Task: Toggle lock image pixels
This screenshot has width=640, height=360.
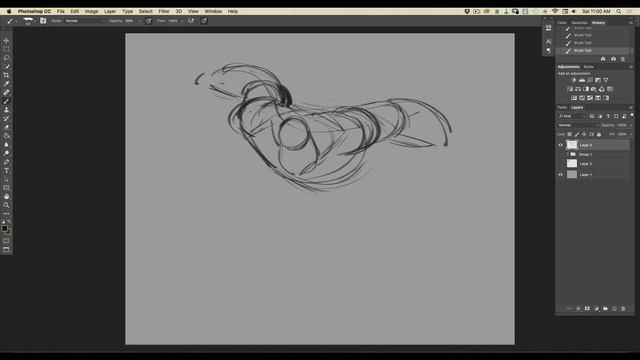Action: [x=577, y=134]
